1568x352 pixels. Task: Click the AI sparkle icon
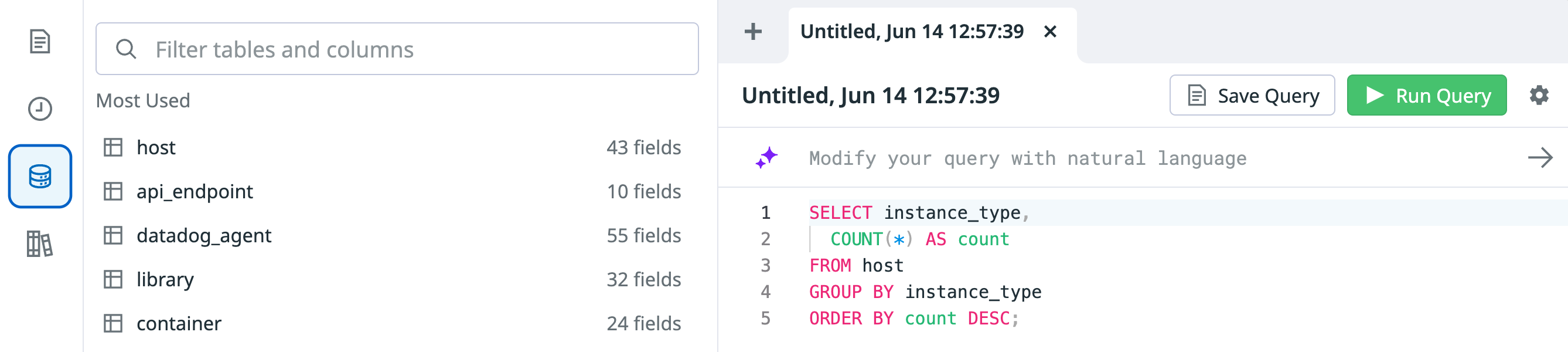[766, 158]
